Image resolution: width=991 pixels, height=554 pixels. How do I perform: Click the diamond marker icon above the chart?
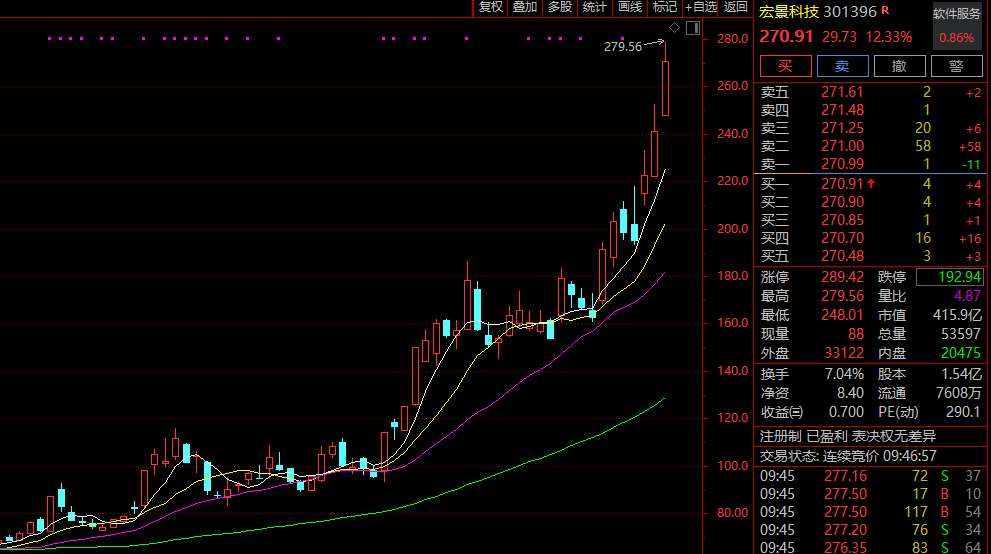674,28
